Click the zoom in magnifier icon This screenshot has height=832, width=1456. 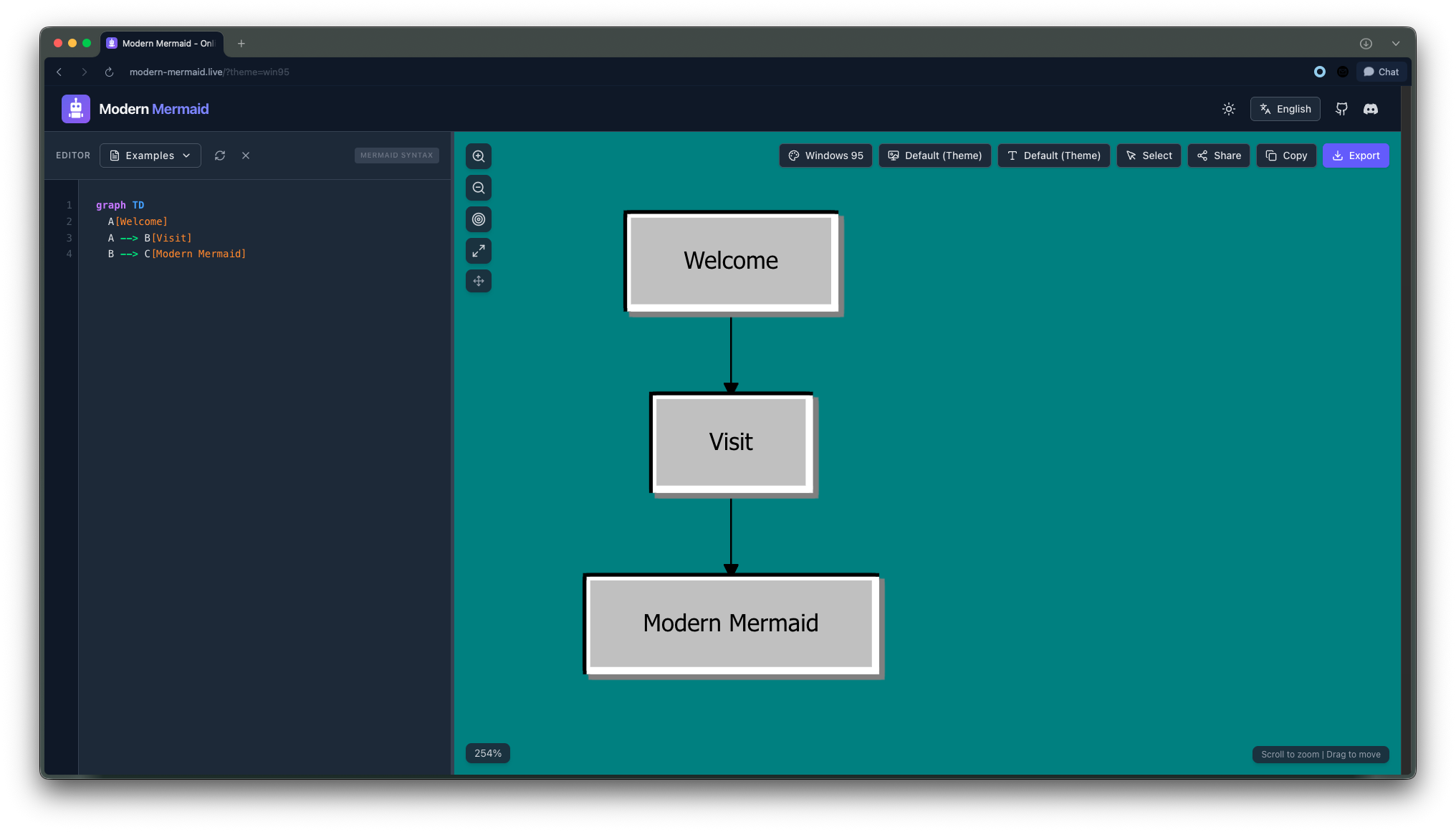[x=479, y=156]
